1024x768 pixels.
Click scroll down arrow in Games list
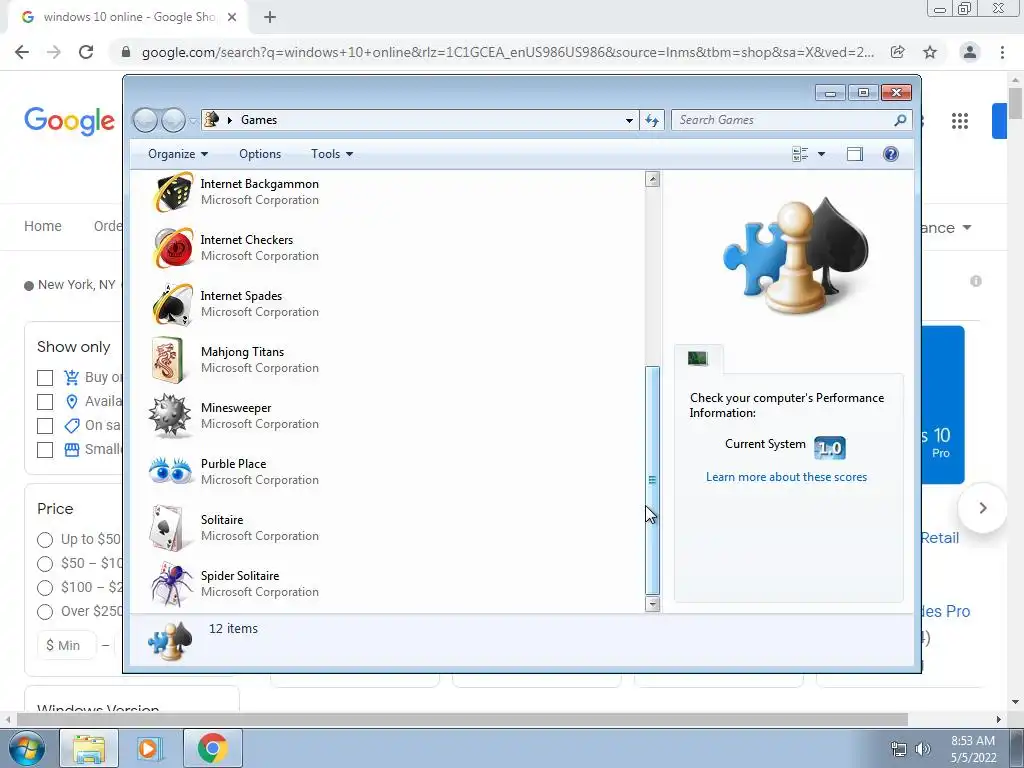(652, 604)
